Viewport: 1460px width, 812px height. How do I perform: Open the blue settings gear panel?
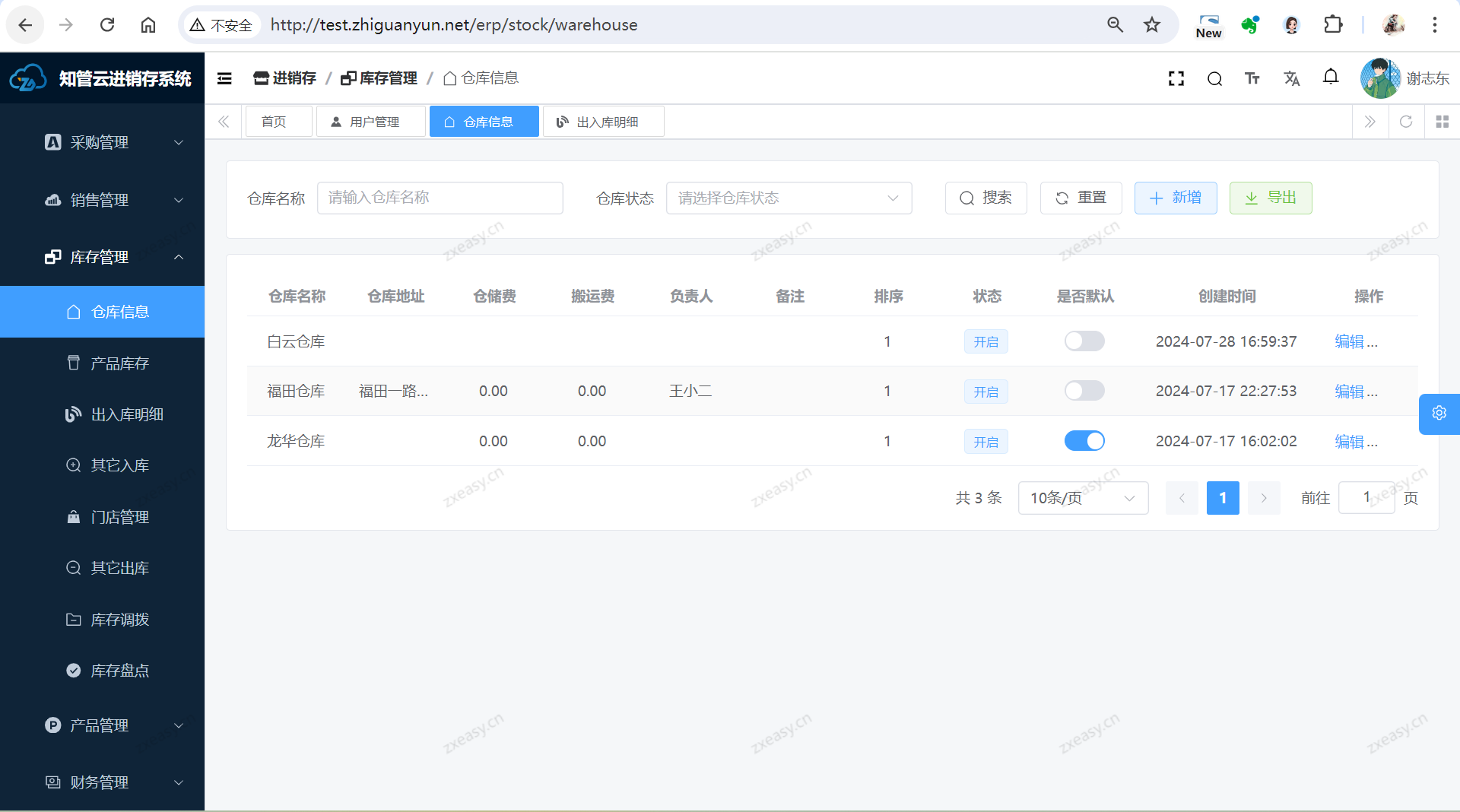point(1439,413)
